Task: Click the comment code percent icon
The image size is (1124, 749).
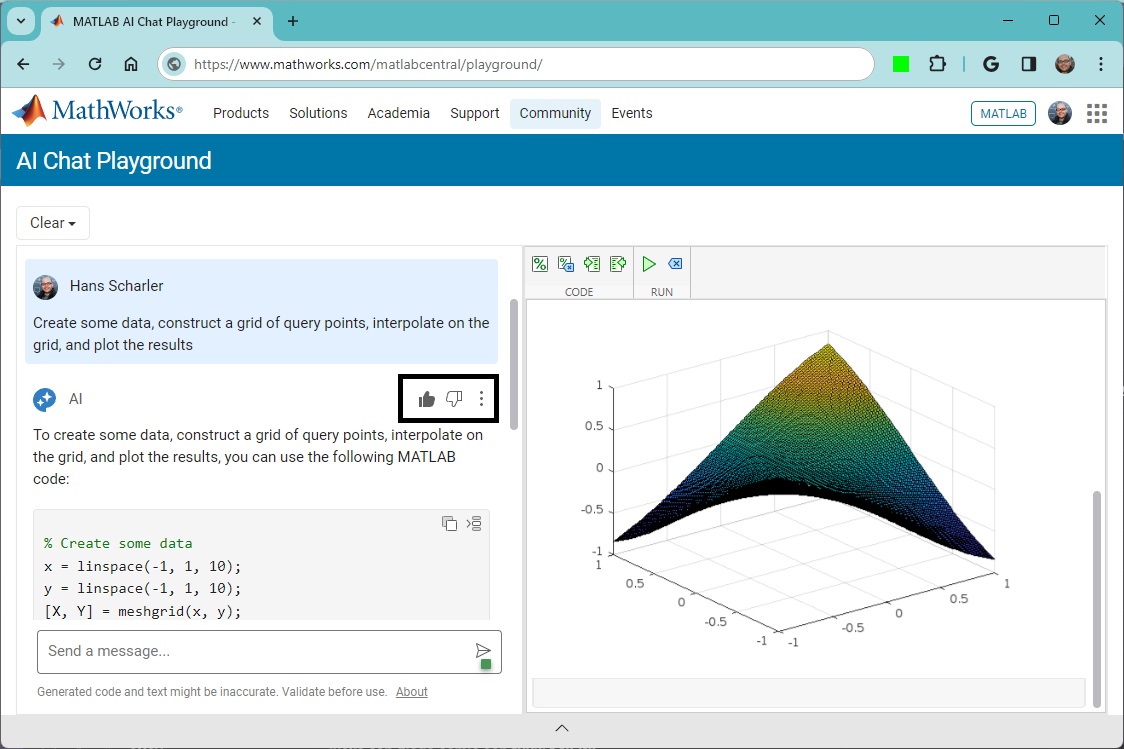Action: point(540,264)
